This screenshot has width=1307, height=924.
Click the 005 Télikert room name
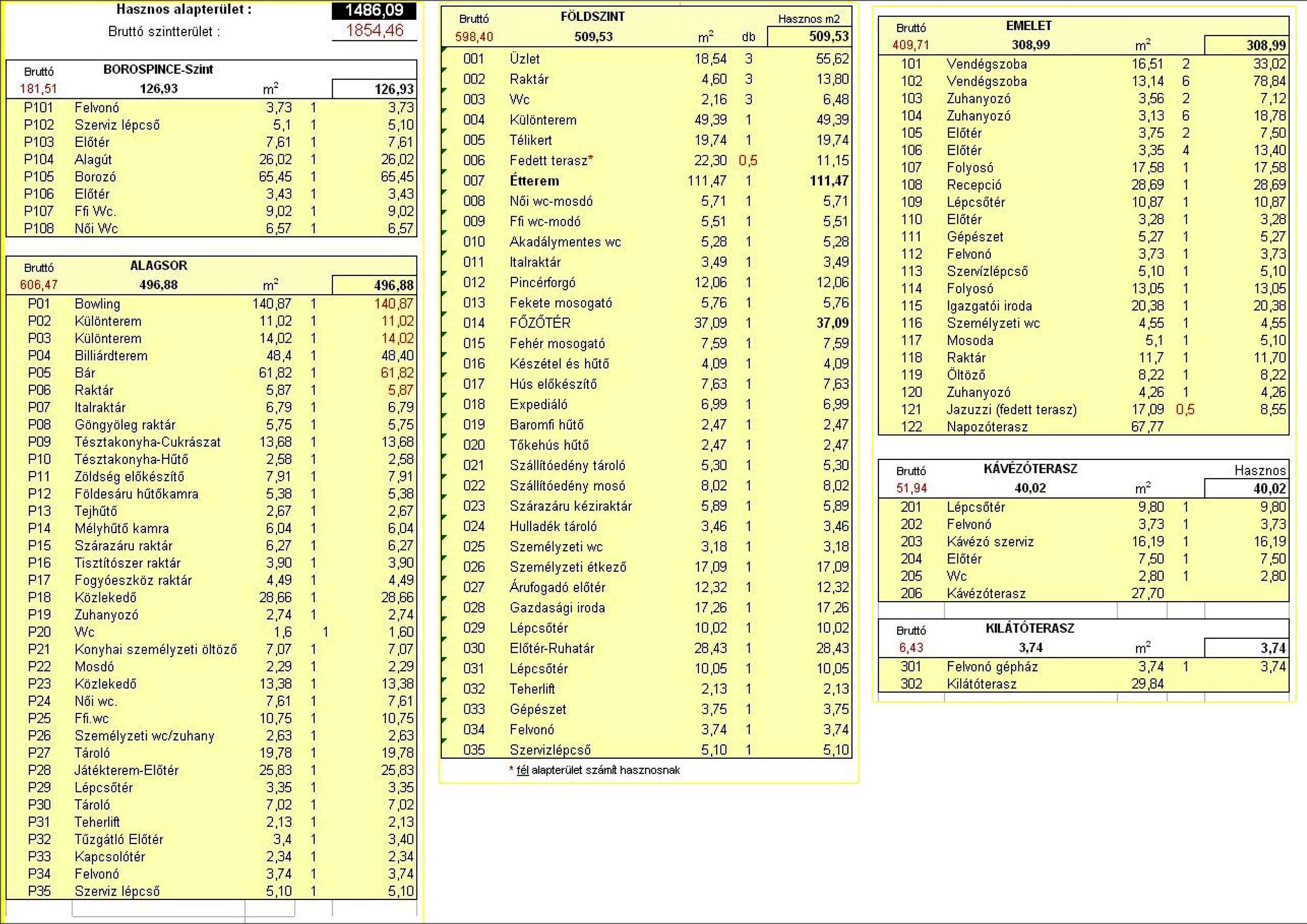pos(531,141)
